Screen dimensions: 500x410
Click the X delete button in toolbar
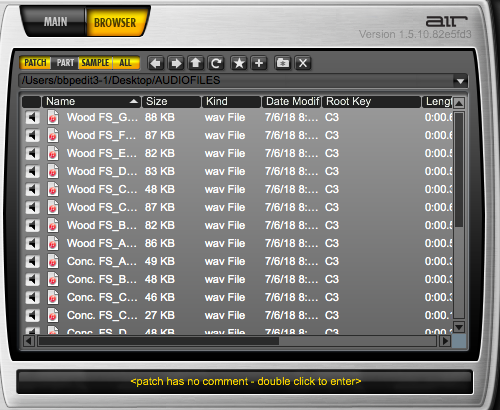tap(303, 63)
